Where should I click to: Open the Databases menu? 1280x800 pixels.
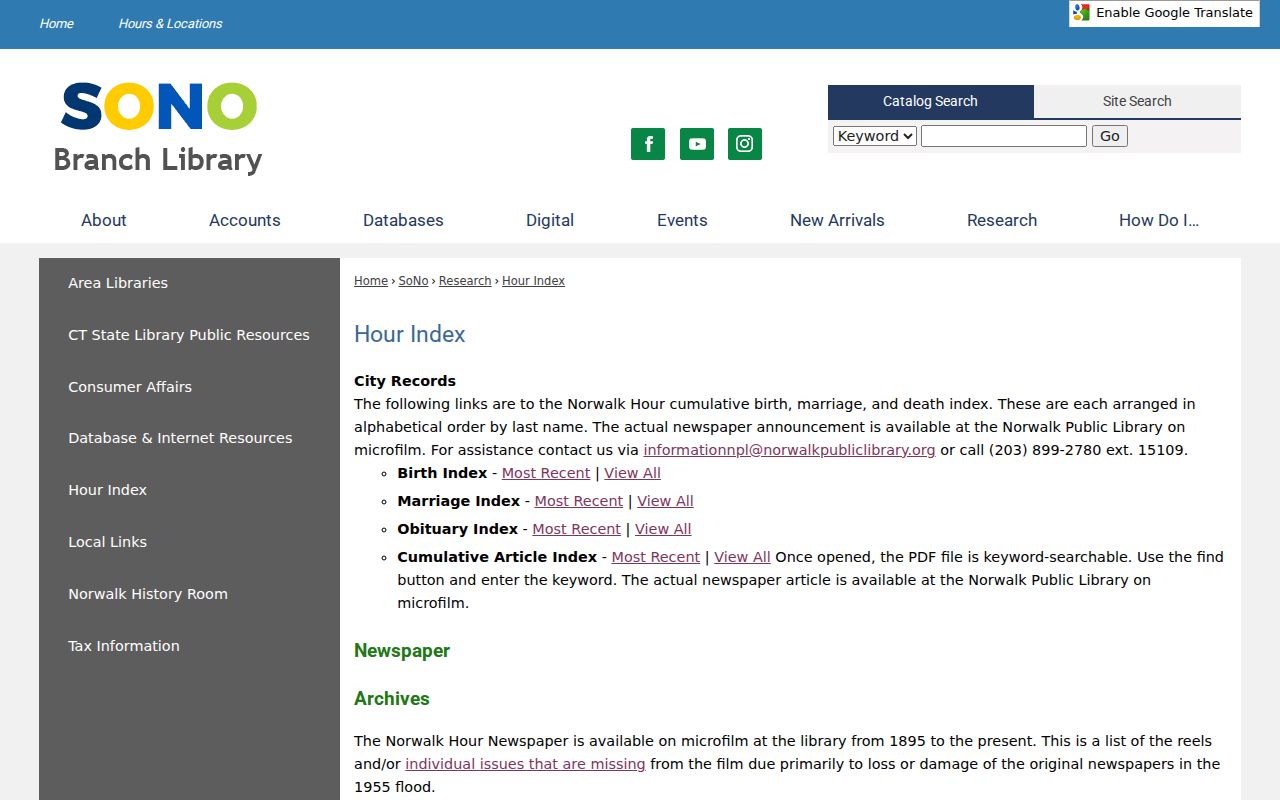pos(403,220)
